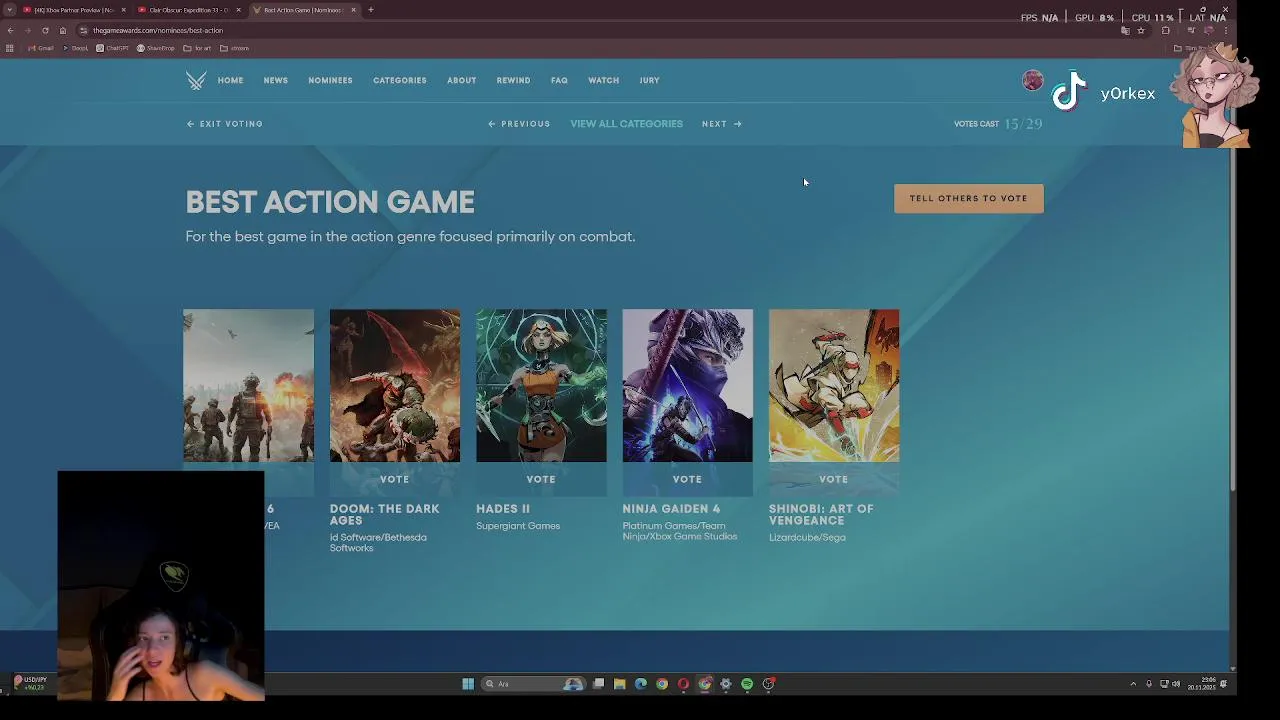Open the WATCH nav item

(603, 80)
